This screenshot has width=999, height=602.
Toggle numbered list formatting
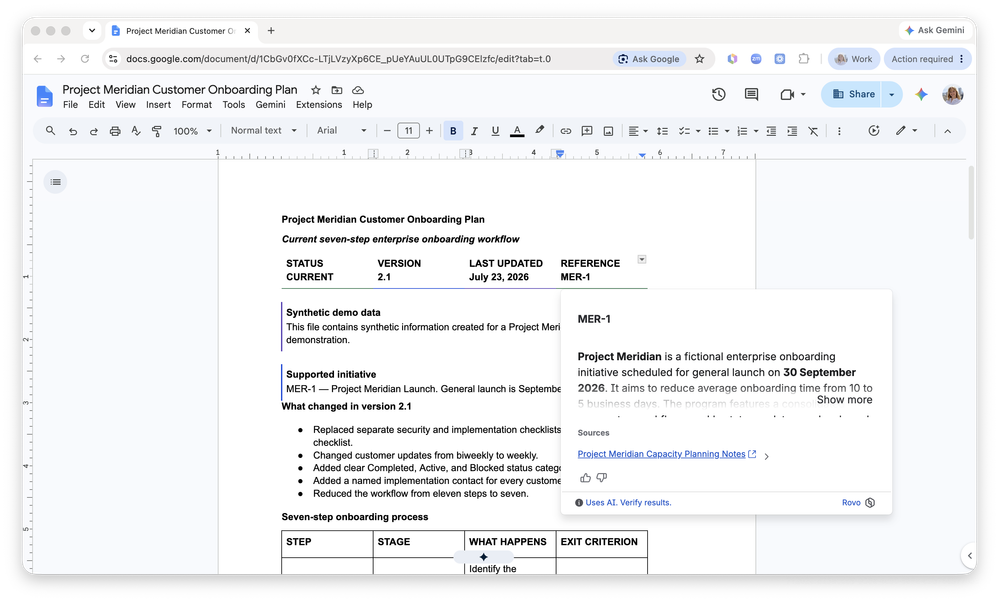point(742,131)
